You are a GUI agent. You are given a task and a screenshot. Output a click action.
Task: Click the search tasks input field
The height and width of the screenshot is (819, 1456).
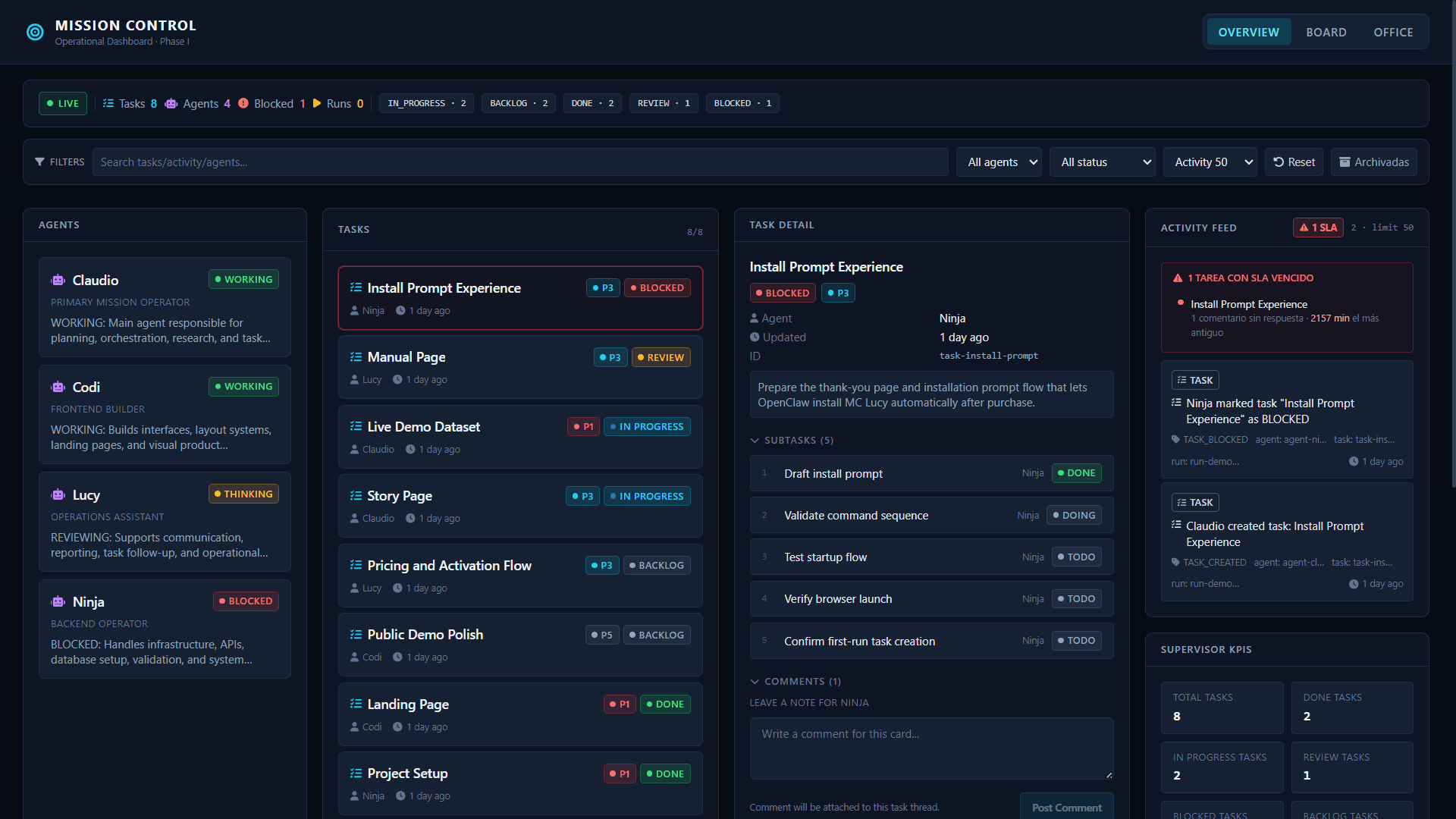click(519, 162)
